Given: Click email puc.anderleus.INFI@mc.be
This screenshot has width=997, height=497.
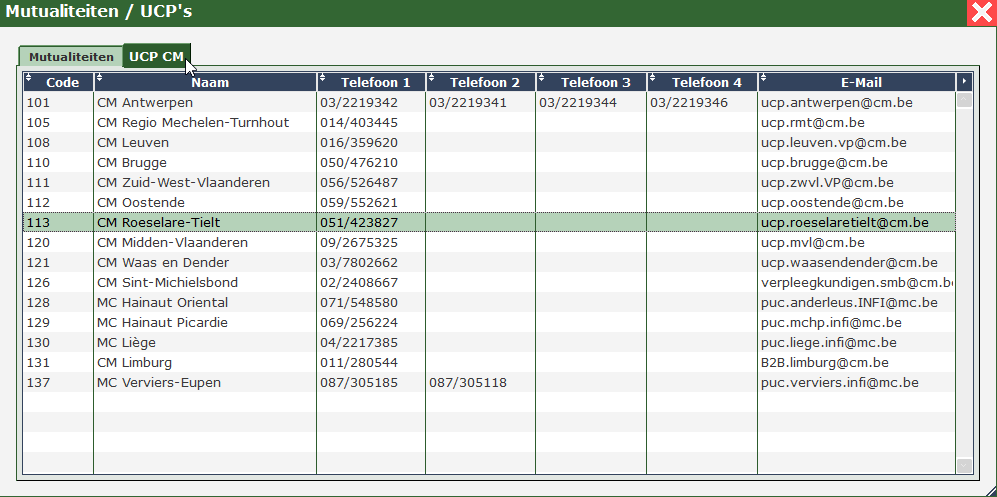Looking at the screenshot, I should click(849, 303).
